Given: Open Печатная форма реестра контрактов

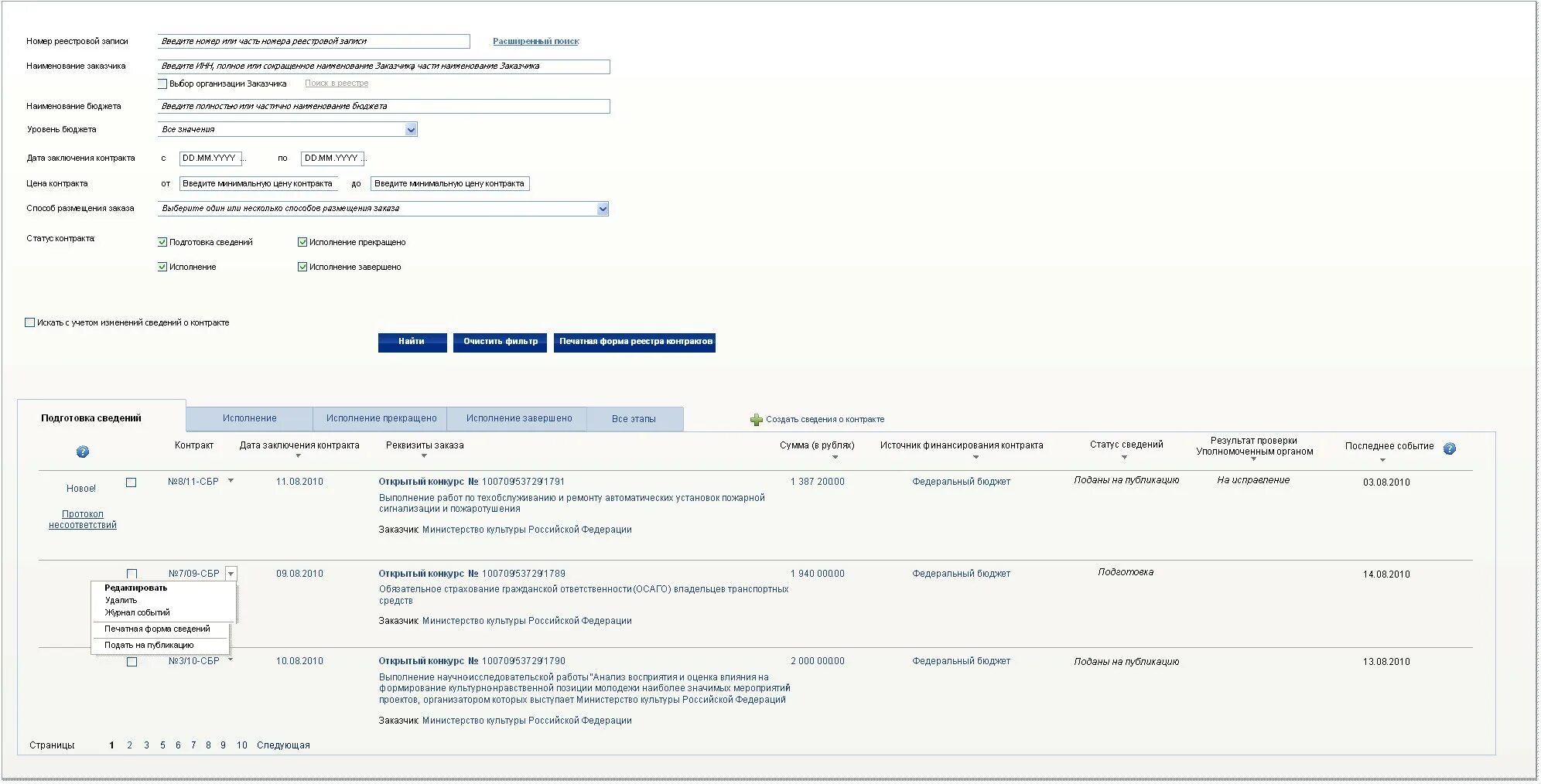Looking at the screenshot, I should pyautogui.click(x=635, y=342).
